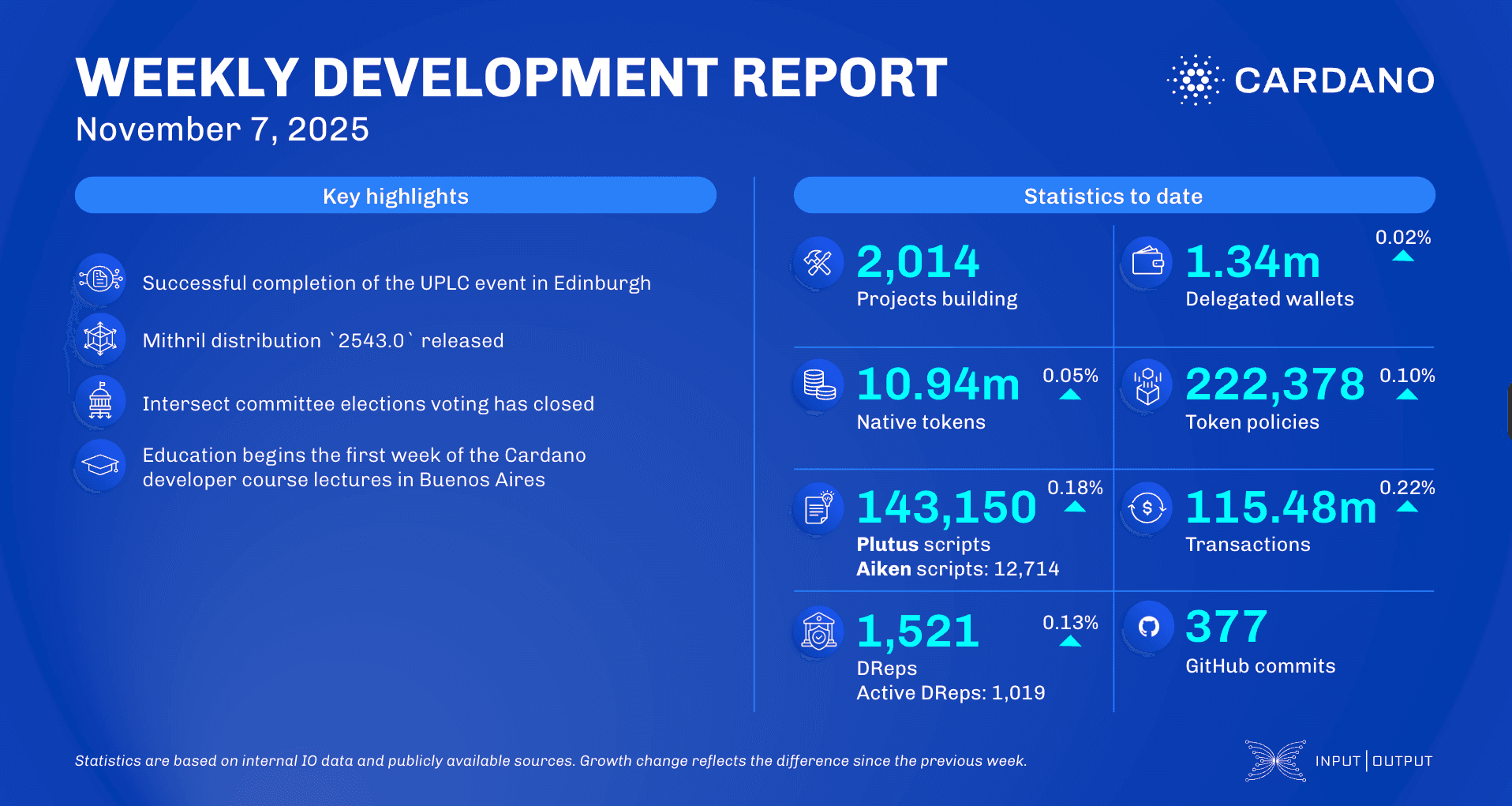The height and width of the screenshot is (806, 1512).
Task: Select the Token policies icon
Action: click(x=1146, y=386)
